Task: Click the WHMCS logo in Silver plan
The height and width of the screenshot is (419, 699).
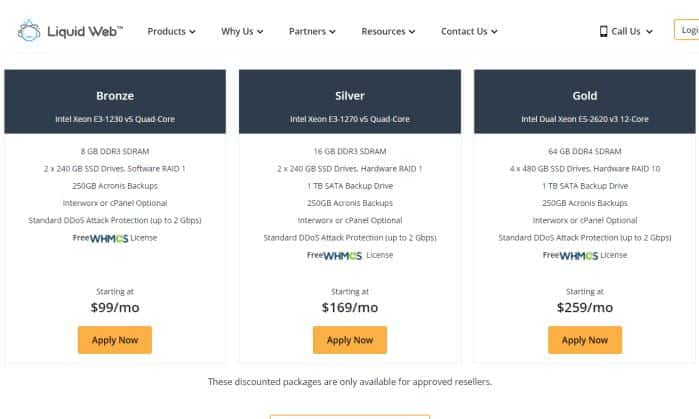Action: (x=342, y=256)
